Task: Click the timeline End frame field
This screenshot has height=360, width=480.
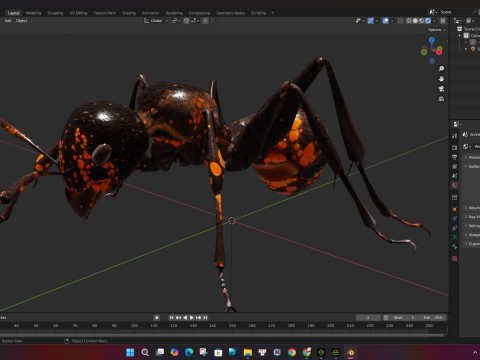Action: (433, 318)
